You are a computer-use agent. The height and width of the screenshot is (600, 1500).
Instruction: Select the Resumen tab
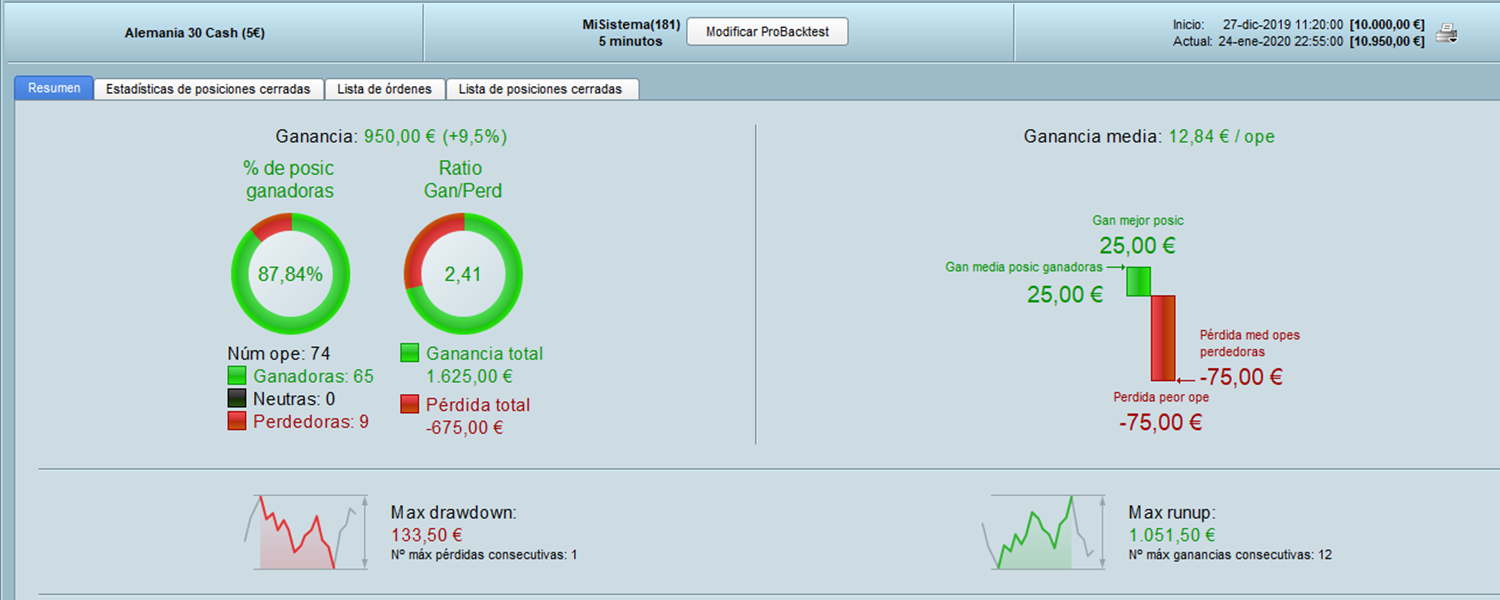coord(53,88)
